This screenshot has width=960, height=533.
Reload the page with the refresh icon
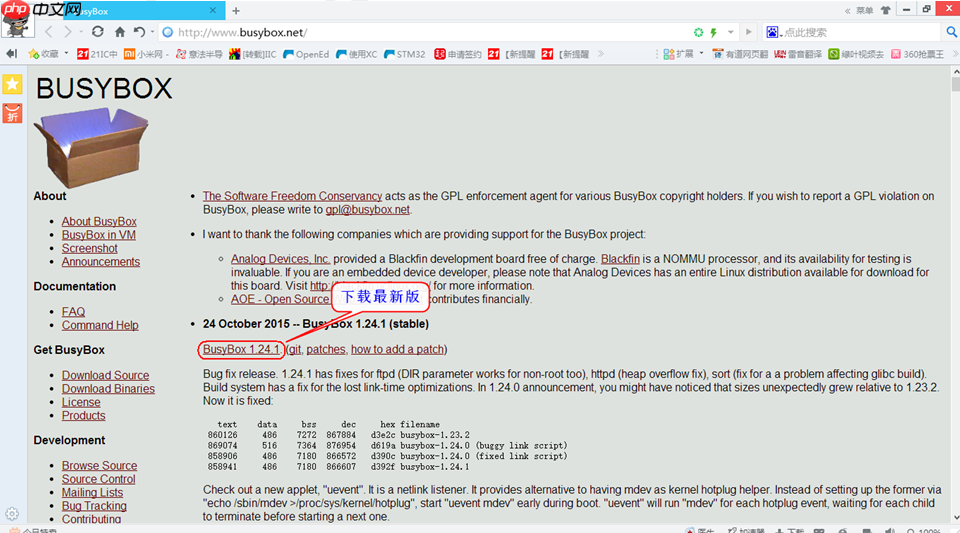click(97, 32)
